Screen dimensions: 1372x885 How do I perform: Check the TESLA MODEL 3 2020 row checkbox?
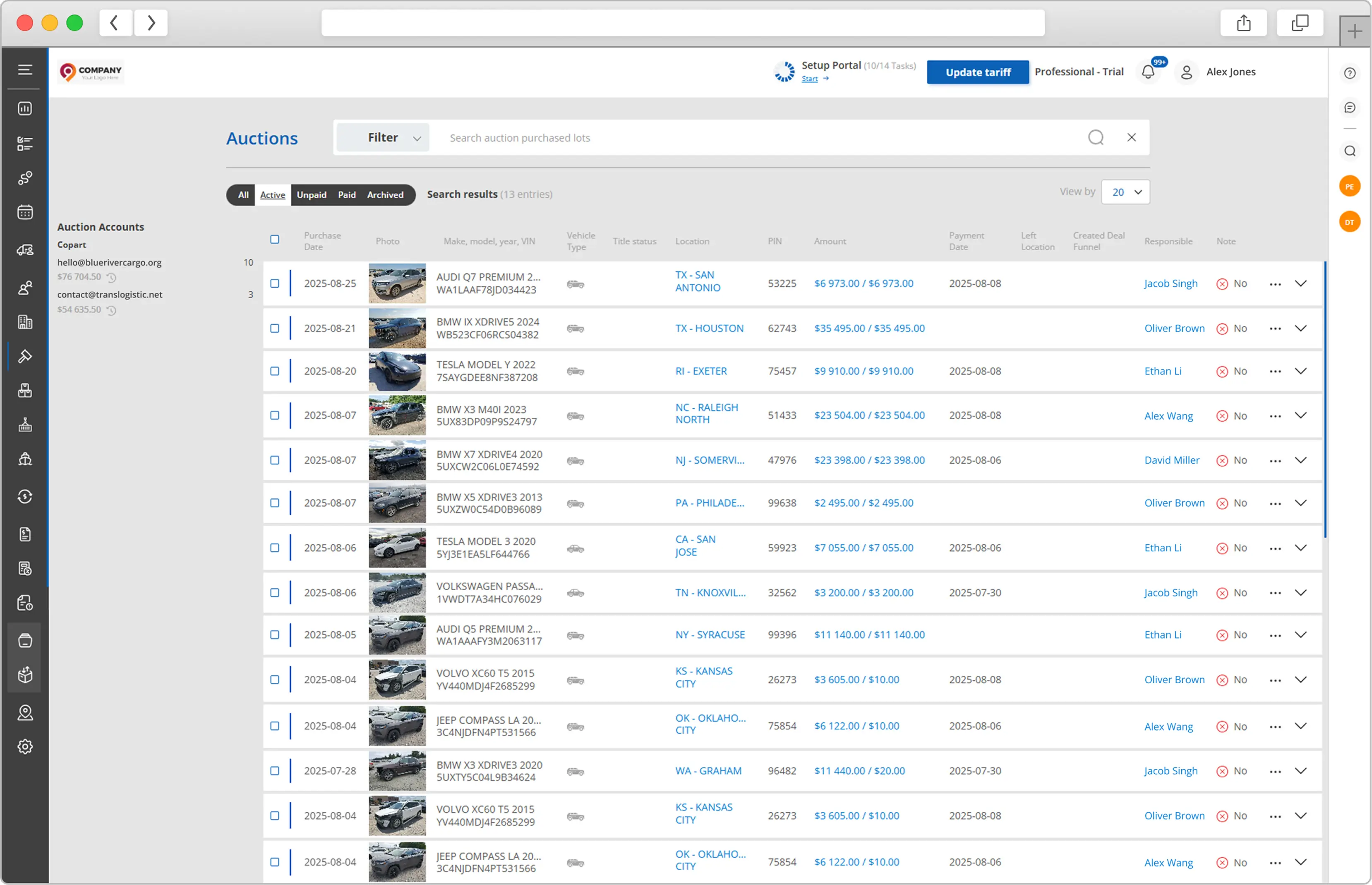pos(275,548)
